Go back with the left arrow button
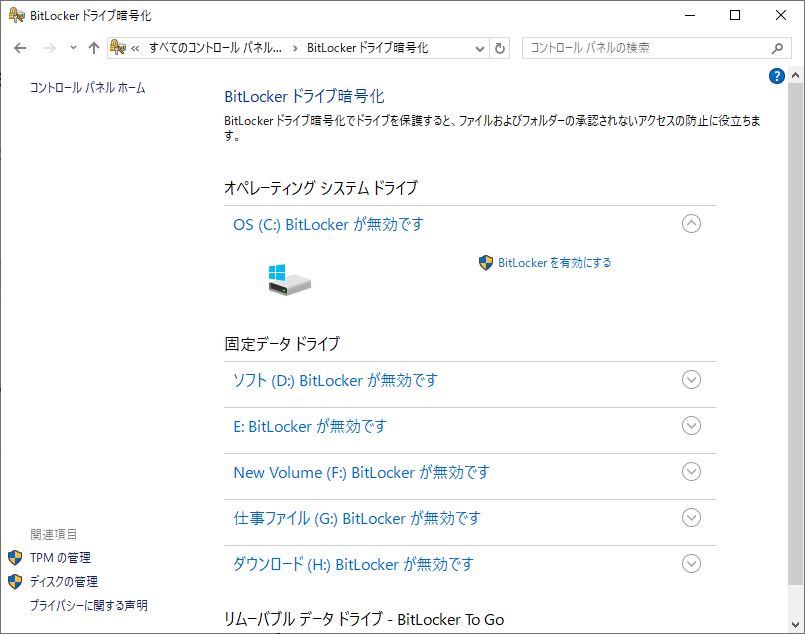This screenshot has width=805, height=634. click(x=20, y=48)
